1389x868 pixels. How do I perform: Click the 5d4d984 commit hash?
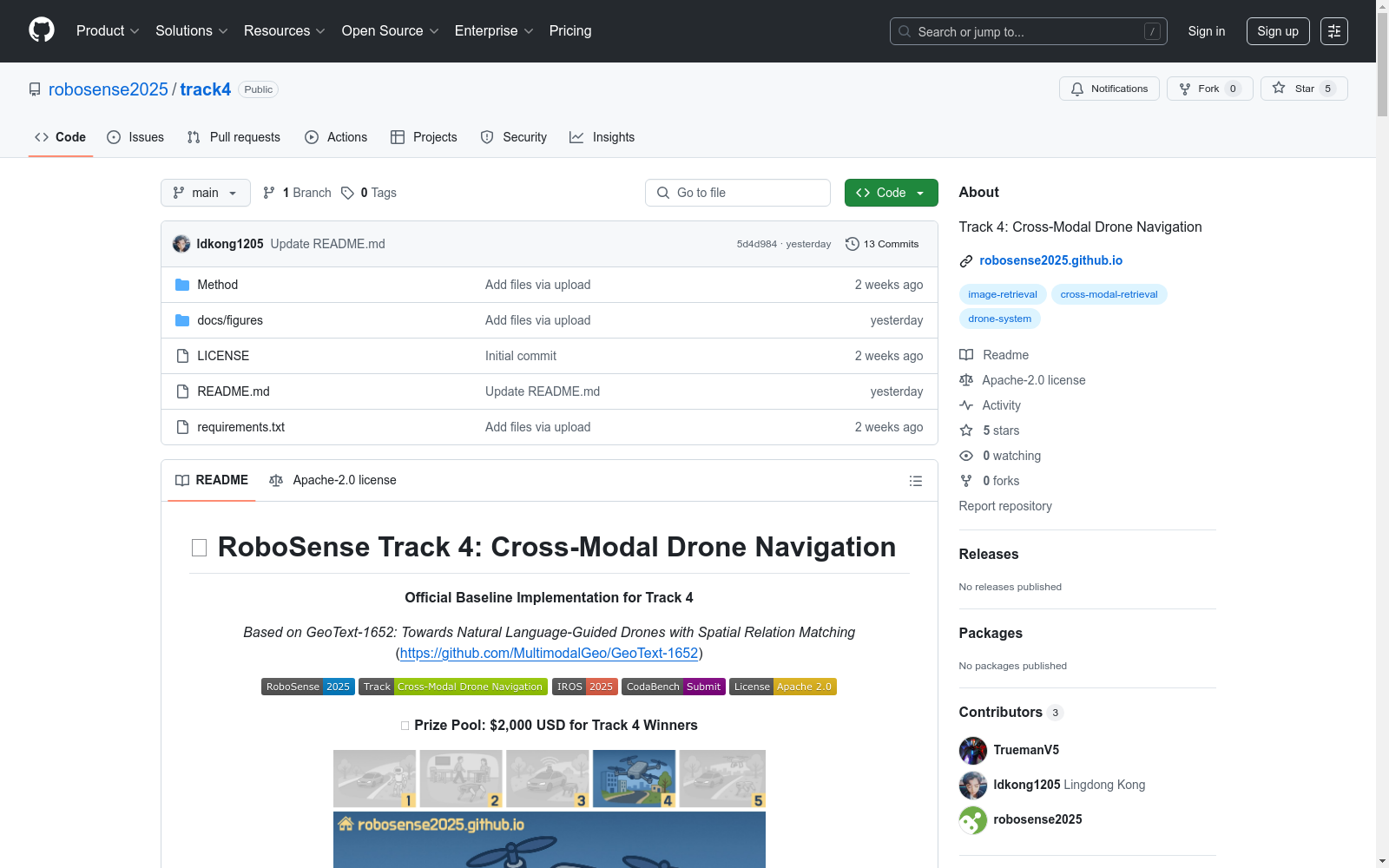(757, 244)
